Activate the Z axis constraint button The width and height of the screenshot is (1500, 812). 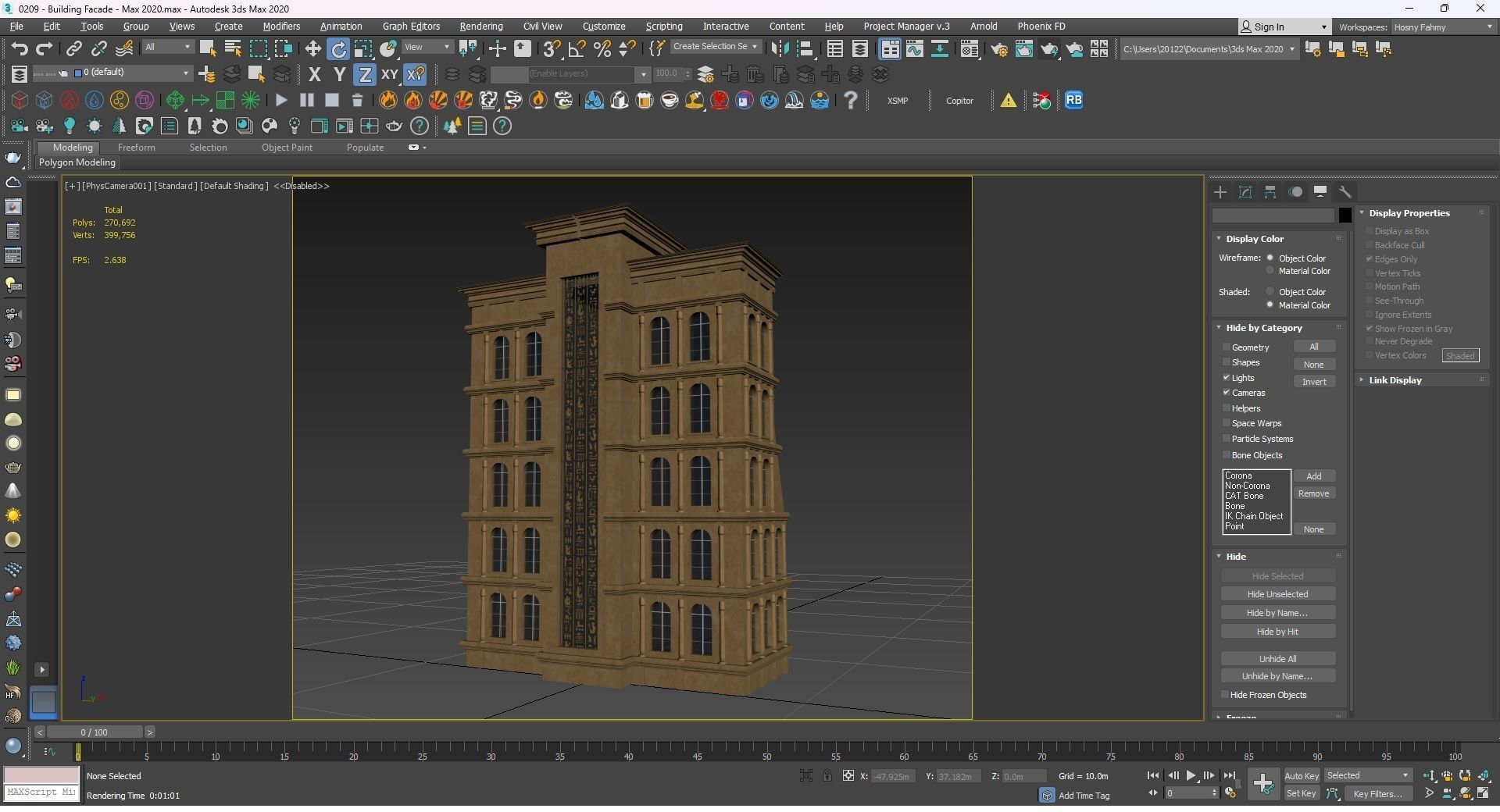(365, 74)
